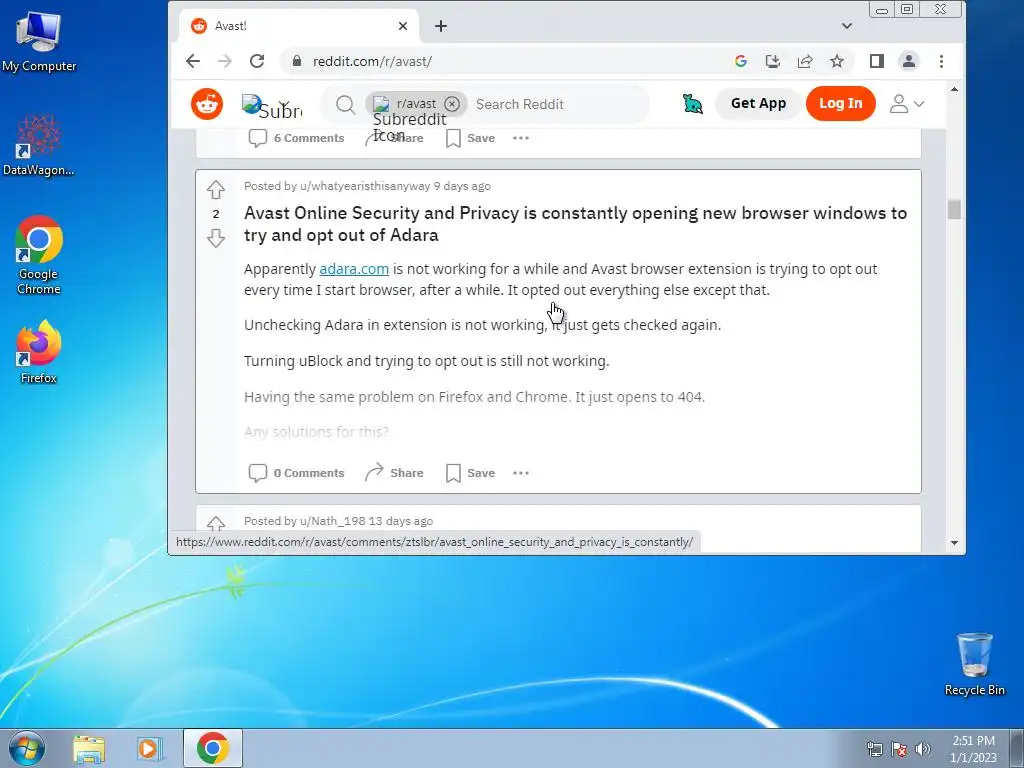This screenshot has height=768, width=1024.
Task: Open the 6 Comments link
Action: [296, 138]
